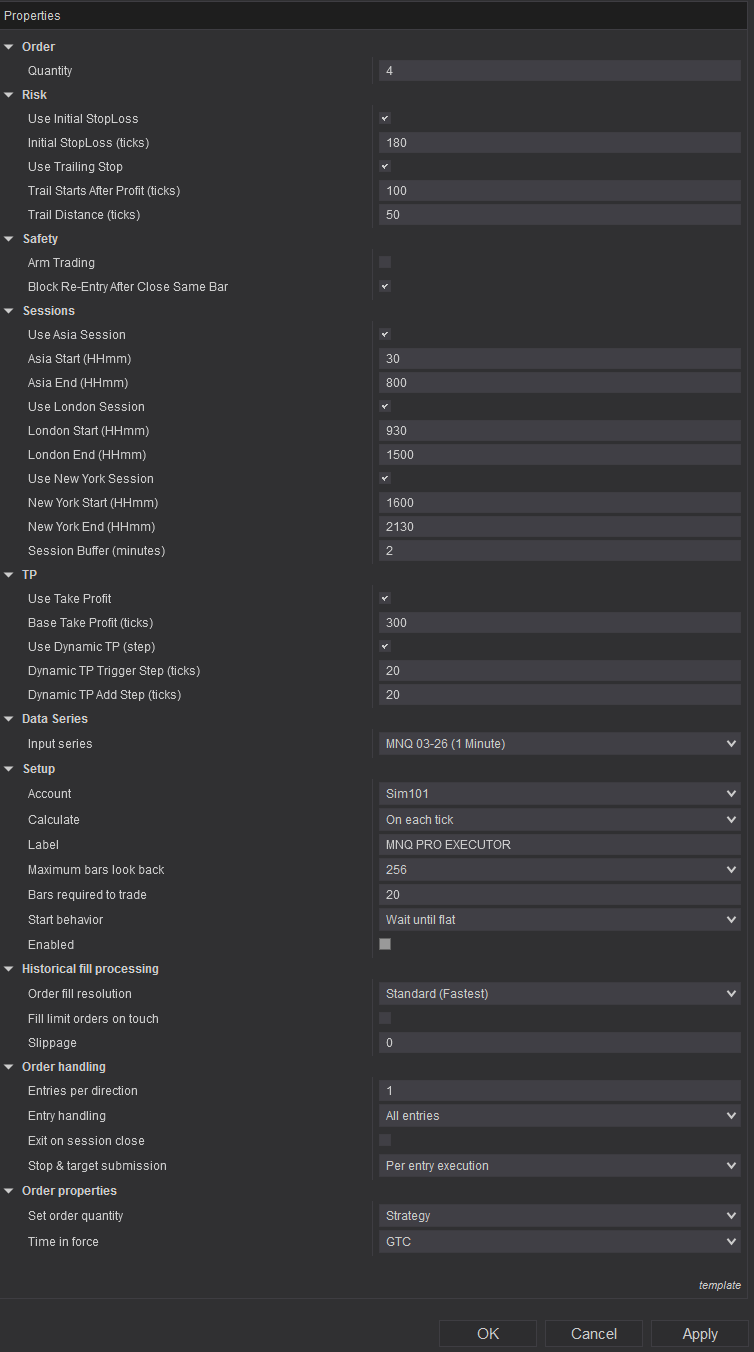This screenshot has width=754, height=1352.
Task: Open the Input series dropdown
Action: tap(559, 744)
